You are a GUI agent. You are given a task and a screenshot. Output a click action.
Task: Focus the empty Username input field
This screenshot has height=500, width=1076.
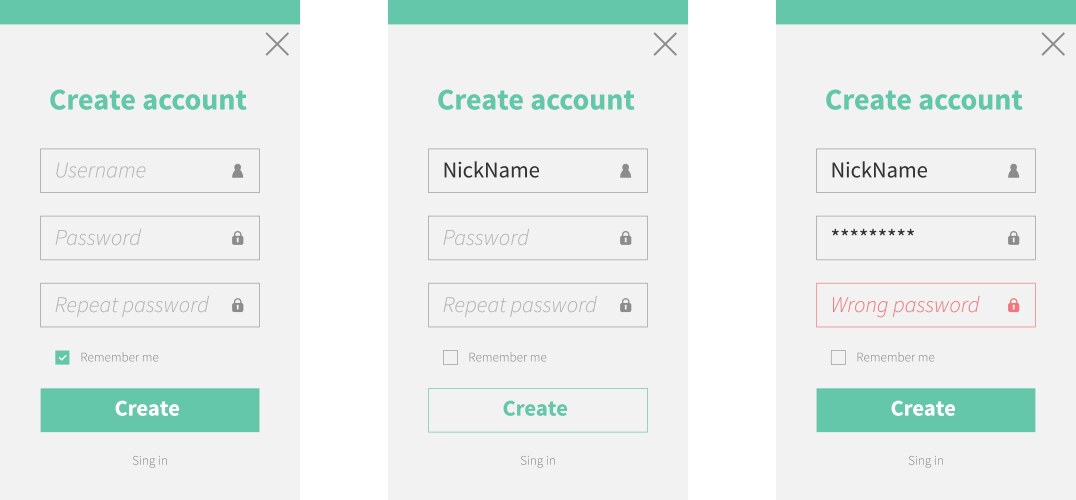[x=150, y=171]
